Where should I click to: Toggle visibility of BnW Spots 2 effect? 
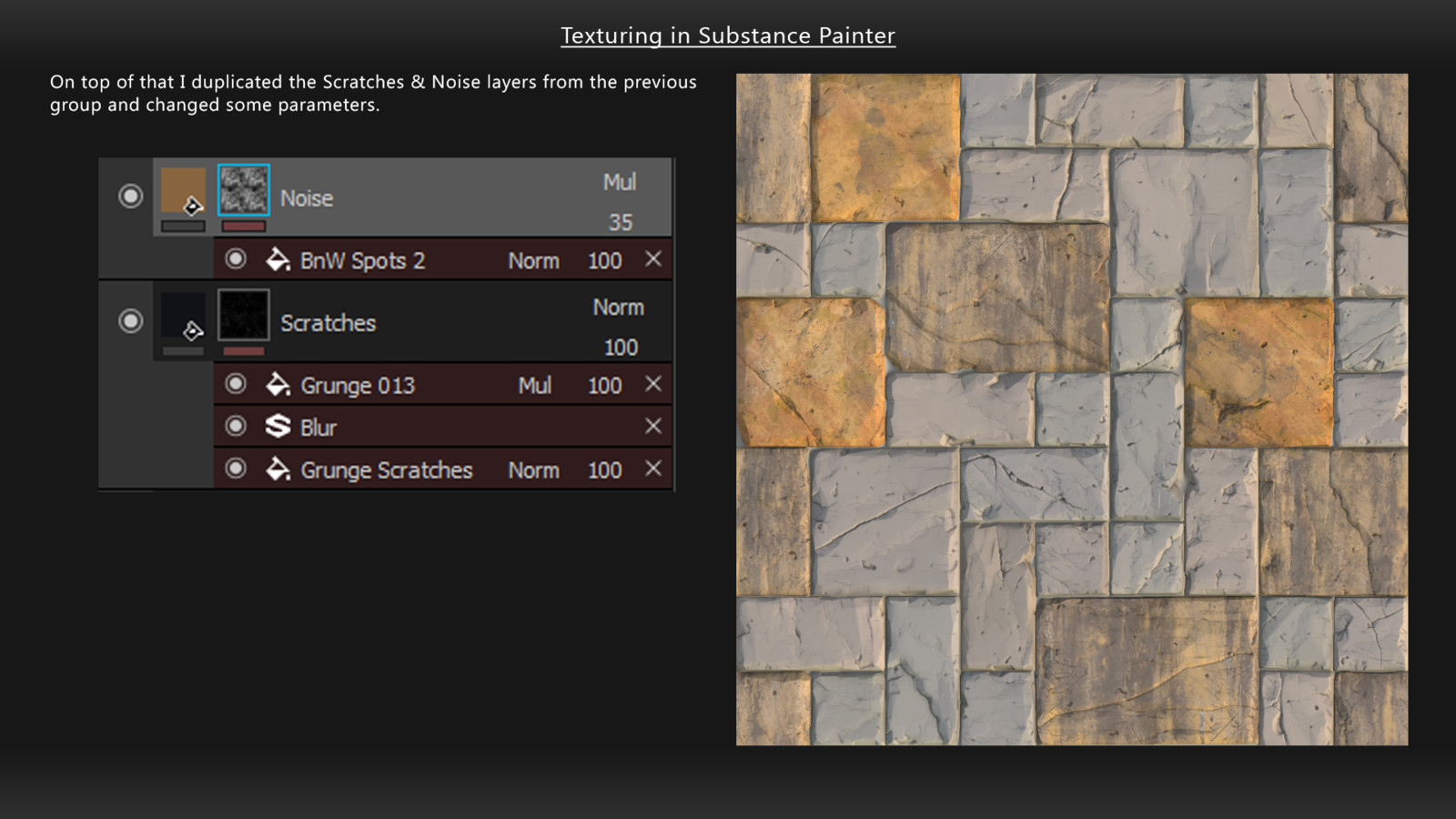236,259
